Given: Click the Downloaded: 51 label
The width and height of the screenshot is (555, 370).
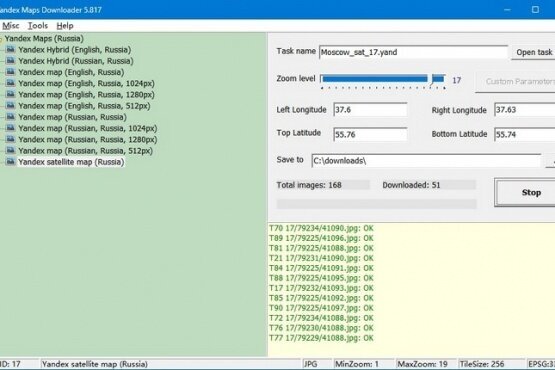Looking at the screenshot, I should (411, 185).
